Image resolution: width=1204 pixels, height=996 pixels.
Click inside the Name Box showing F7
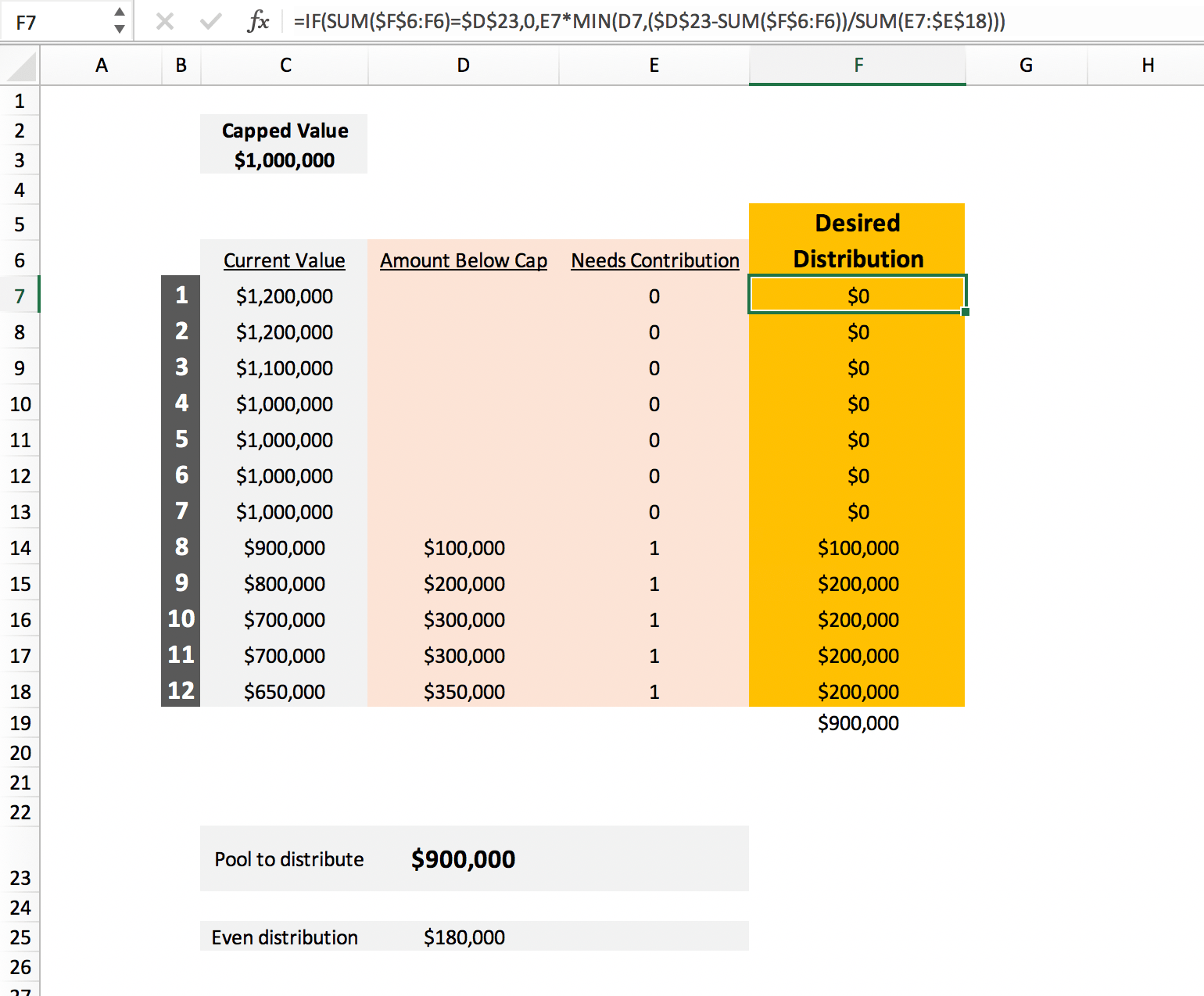(x=55, y=21)
